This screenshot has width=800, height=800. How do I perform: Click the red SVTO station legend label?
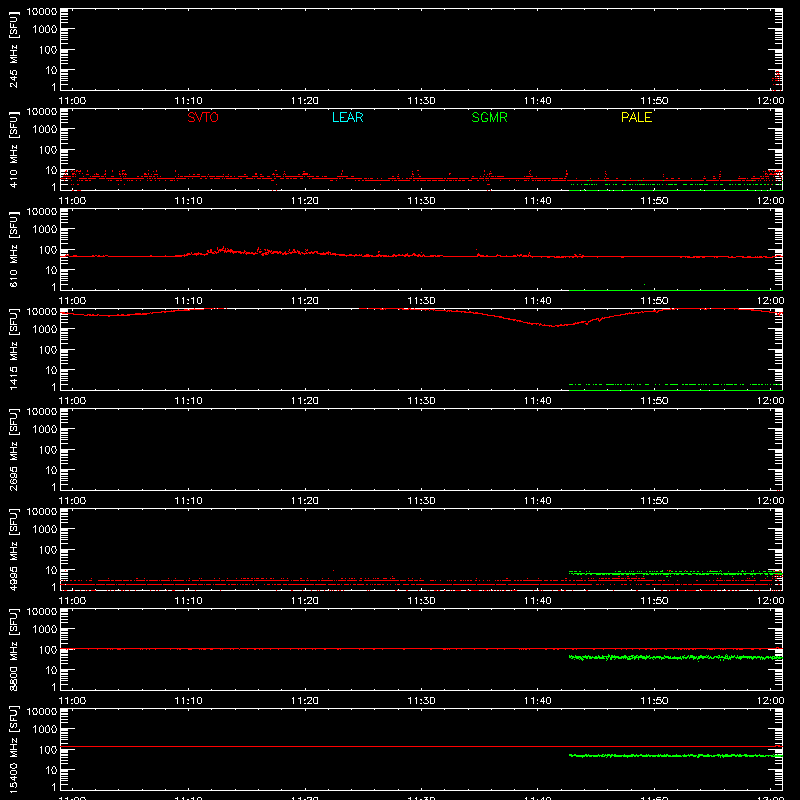(203, 117)
